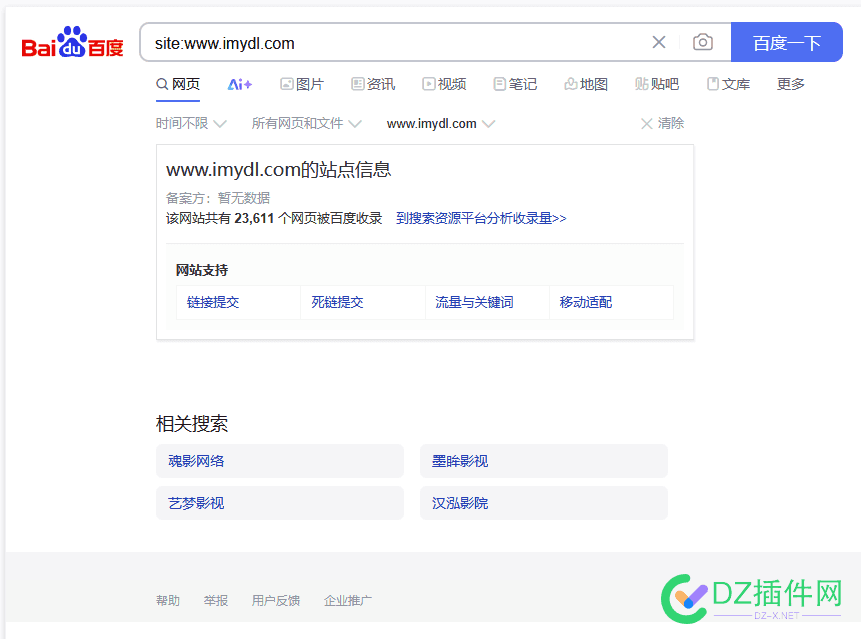The height and width of the screenshot is (639, 861).
Task: Click the 链接提交 link
Action: point(213,302)
